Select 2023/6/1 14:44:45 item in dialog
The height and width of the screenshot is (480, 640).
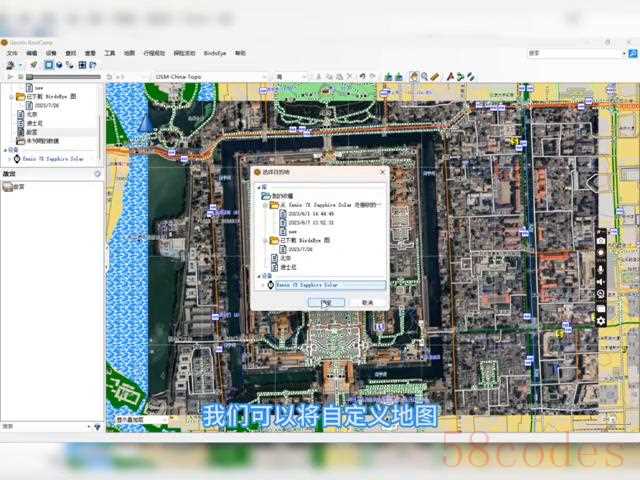click(x=307, y=213)
